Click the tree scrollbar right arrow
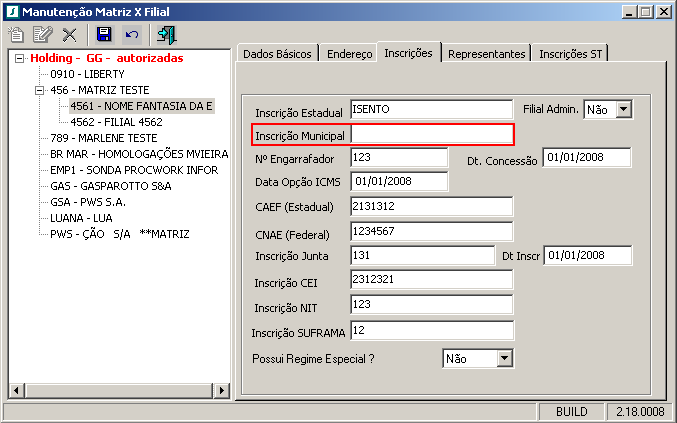 click(x=222, y=391)
